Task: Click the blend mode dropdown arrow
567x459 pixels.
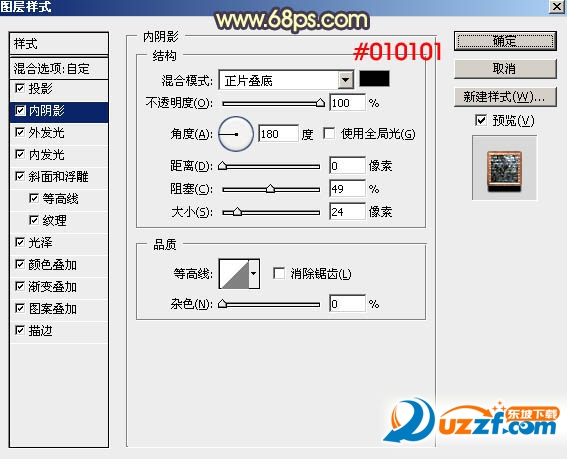Action: 346,80
